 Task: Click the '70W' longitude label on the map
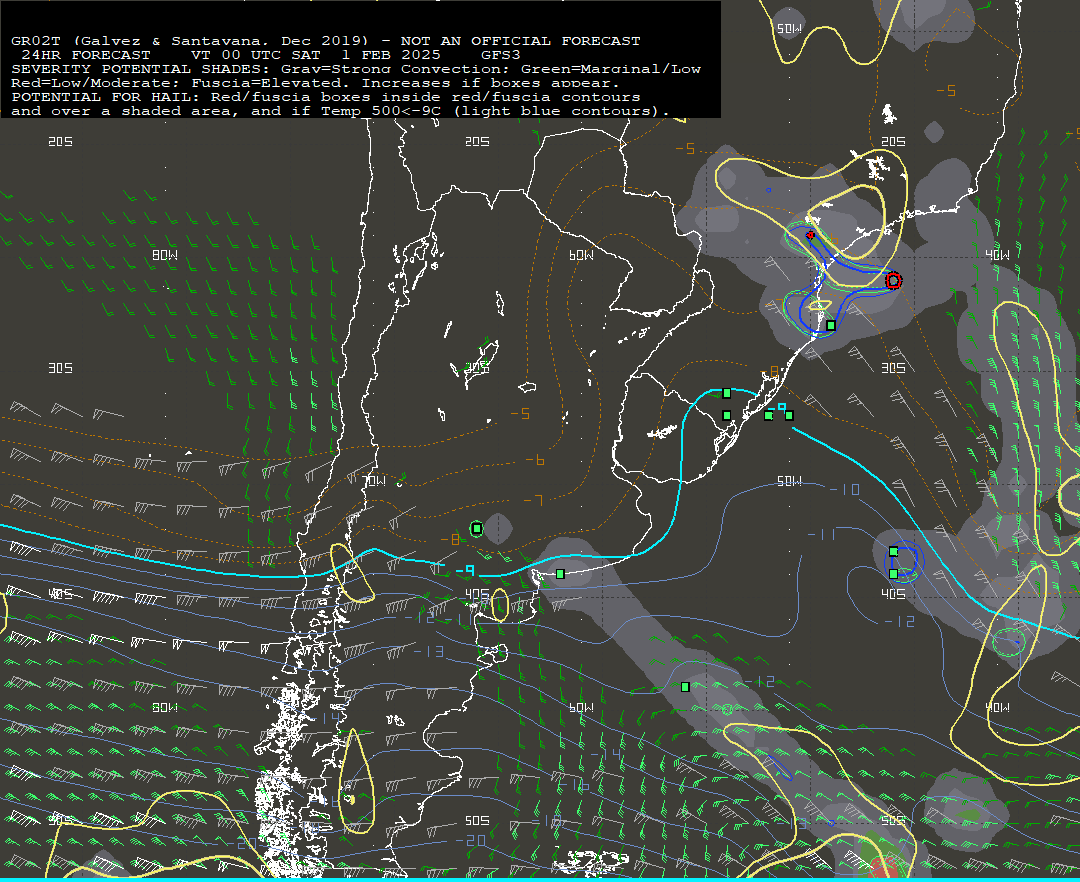[375, 481]
